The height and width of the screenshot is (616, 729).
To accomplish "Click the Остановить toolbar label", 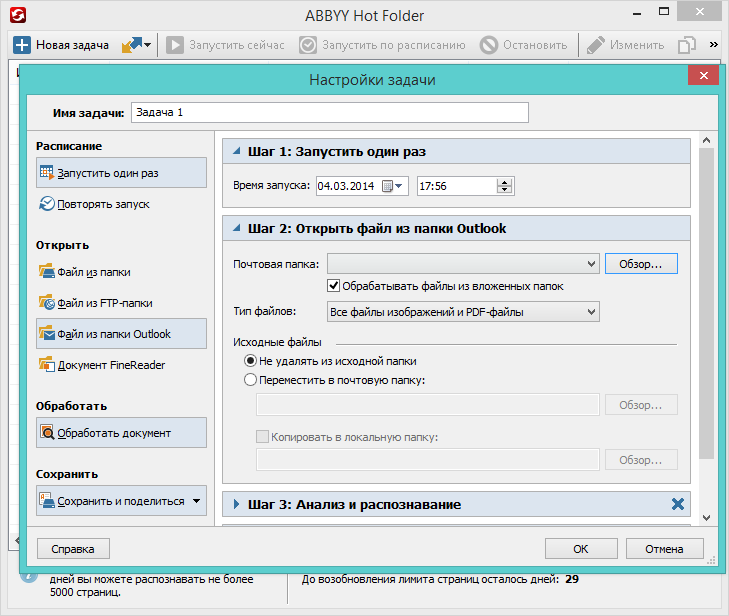I will (535, 45).
